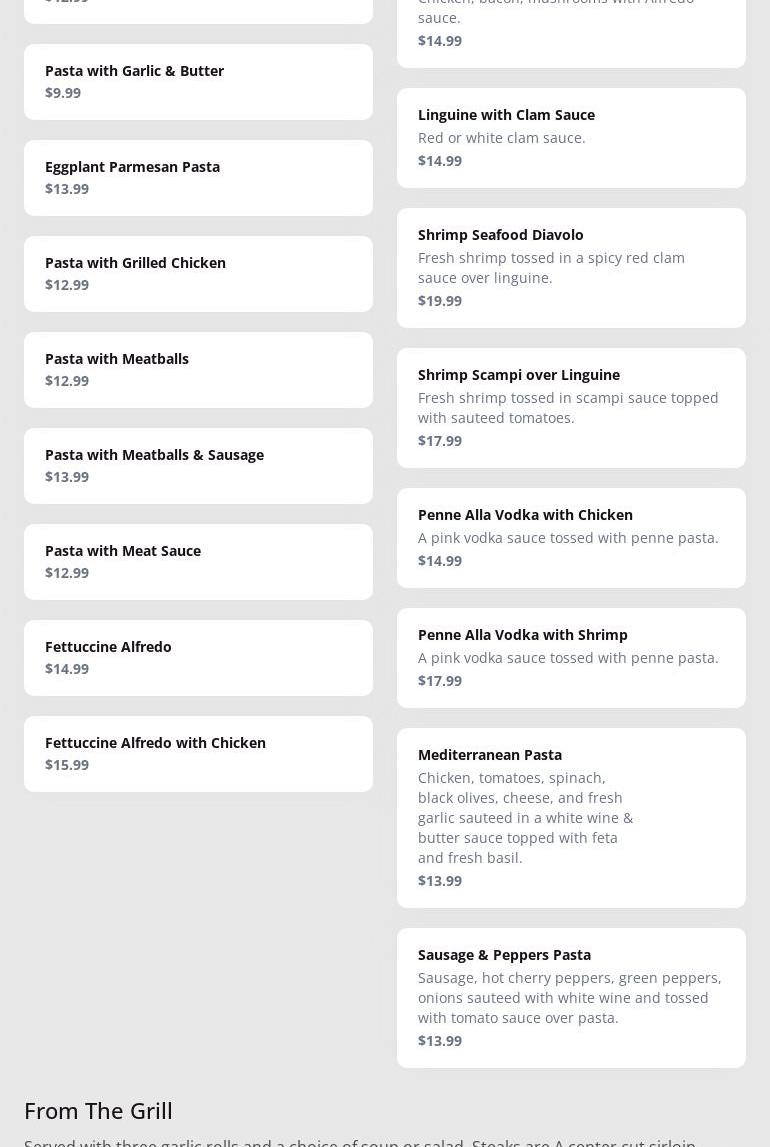The height and width of the screenshot is (1147, 770).
Task: Open Eggplant Parmesan Pasta menu item
Action: pos(198,177)
